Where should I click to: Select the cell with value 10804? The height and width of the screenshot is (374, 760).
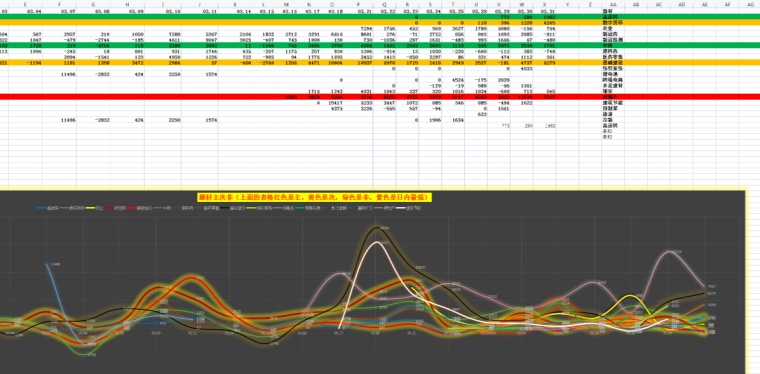(336, 63)
